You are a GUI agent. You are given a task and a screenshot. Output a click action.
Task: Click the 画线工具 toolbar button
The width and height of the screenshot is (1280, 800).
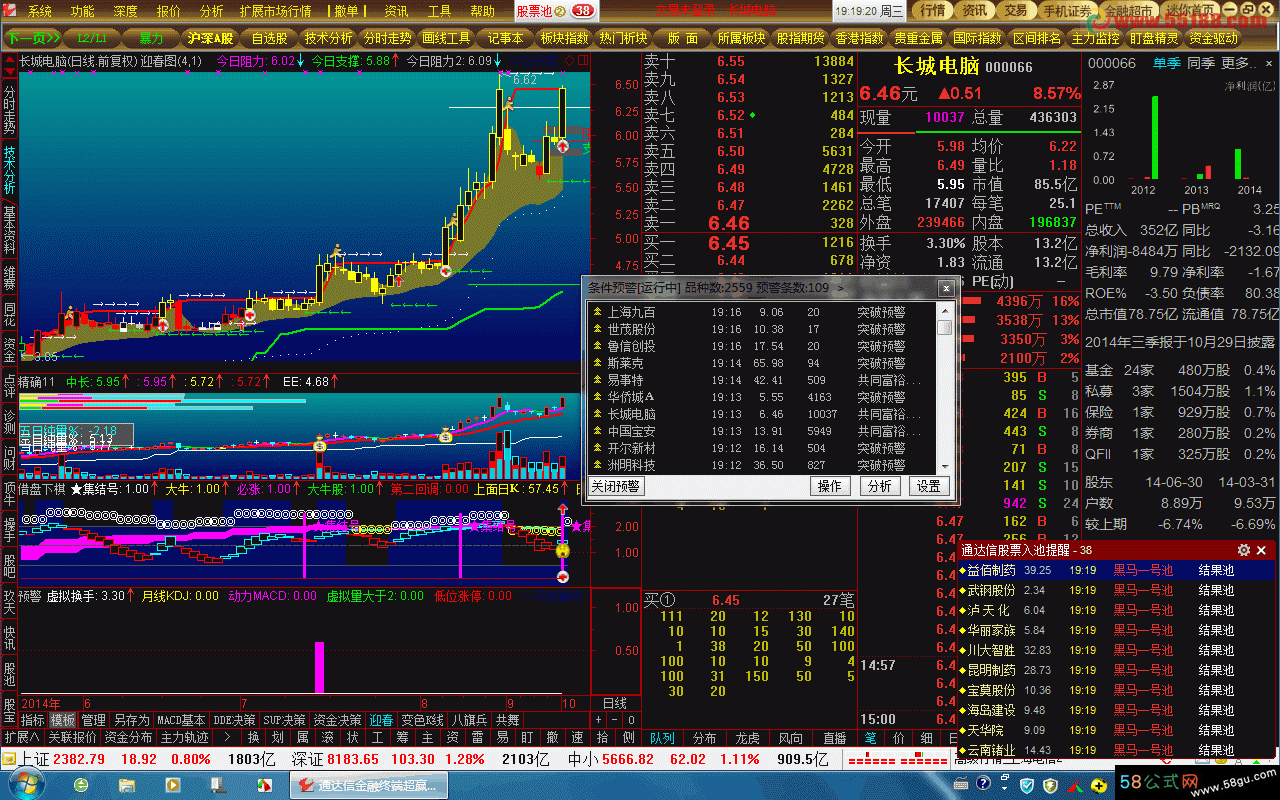pyautogui.click(x=447, y=38)
